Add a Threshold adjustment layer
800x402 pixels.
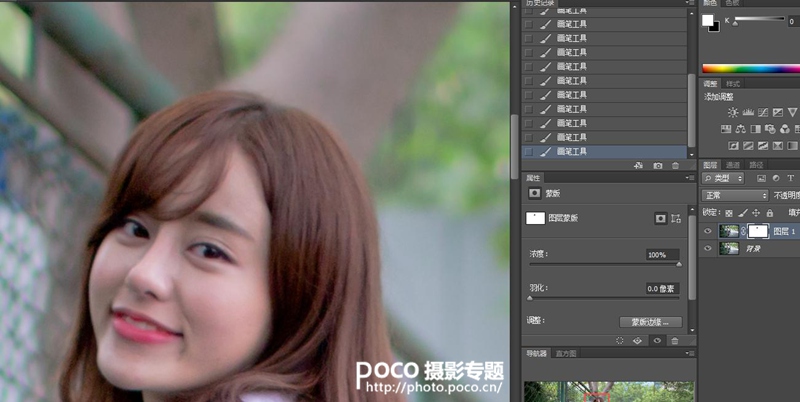(763, 146)
